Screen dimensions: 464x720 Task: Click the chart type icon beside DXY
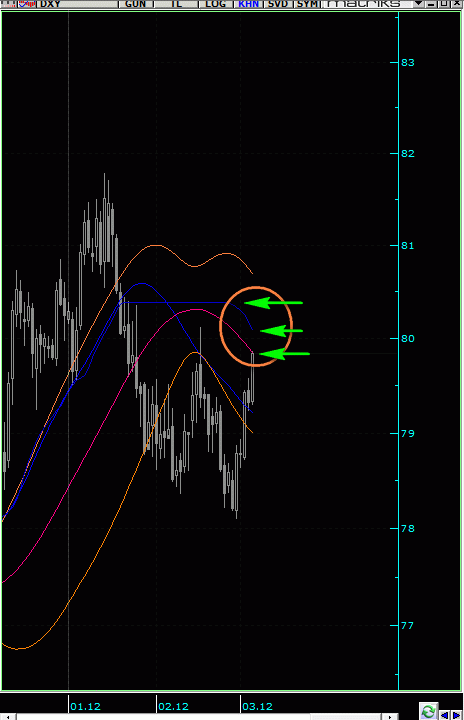click(x=27, y=4)
